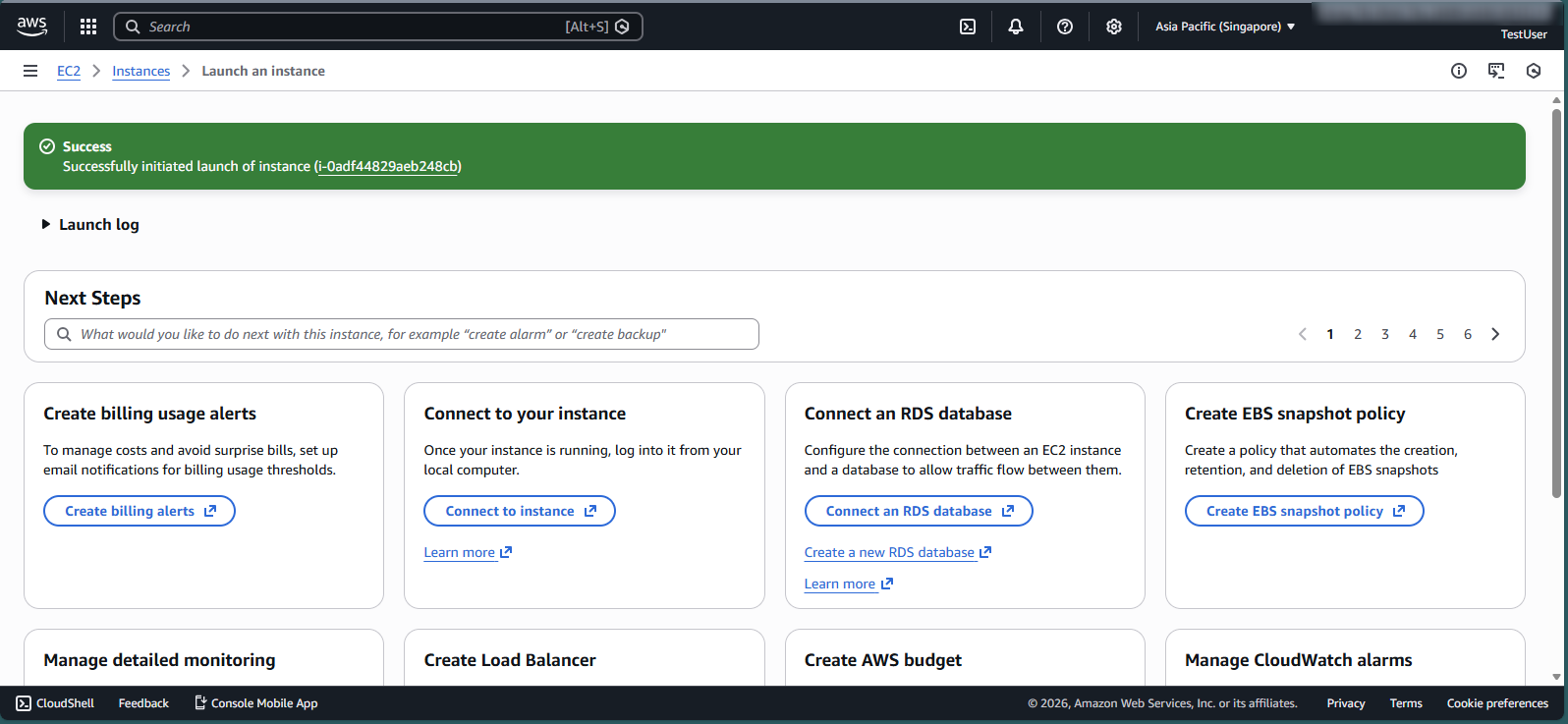Screen dimensions: 1568x724
Task: Click Create EBS snapshot policy button
Action: pyautogui.click(x=1304, y=511)
